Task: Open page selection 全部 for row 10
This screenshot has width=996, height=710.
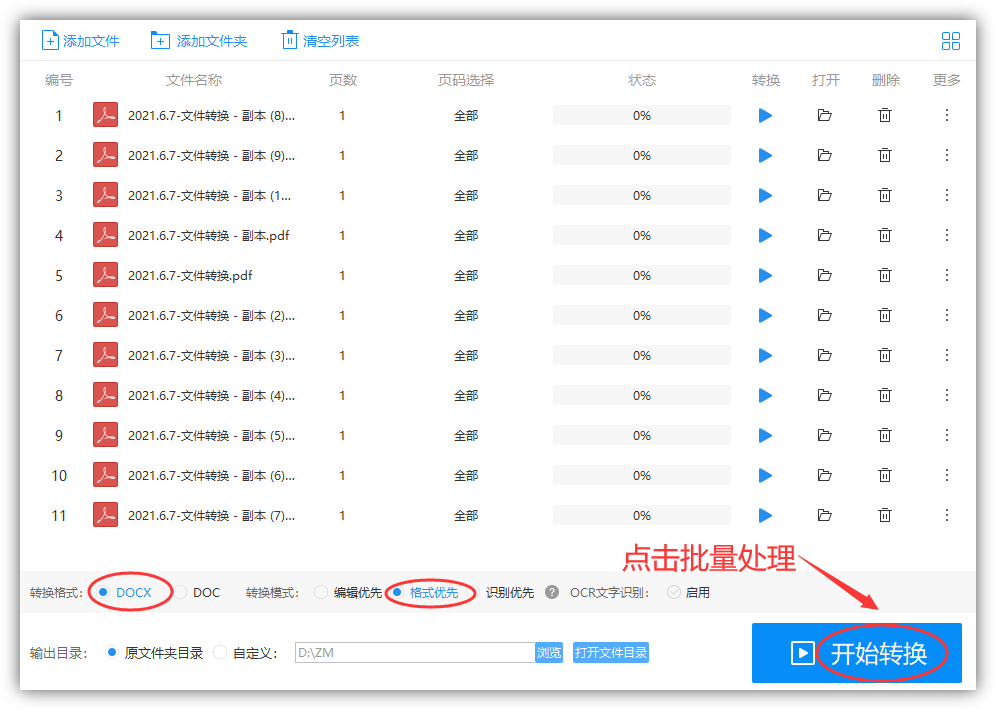Action: tap(466, 476)
